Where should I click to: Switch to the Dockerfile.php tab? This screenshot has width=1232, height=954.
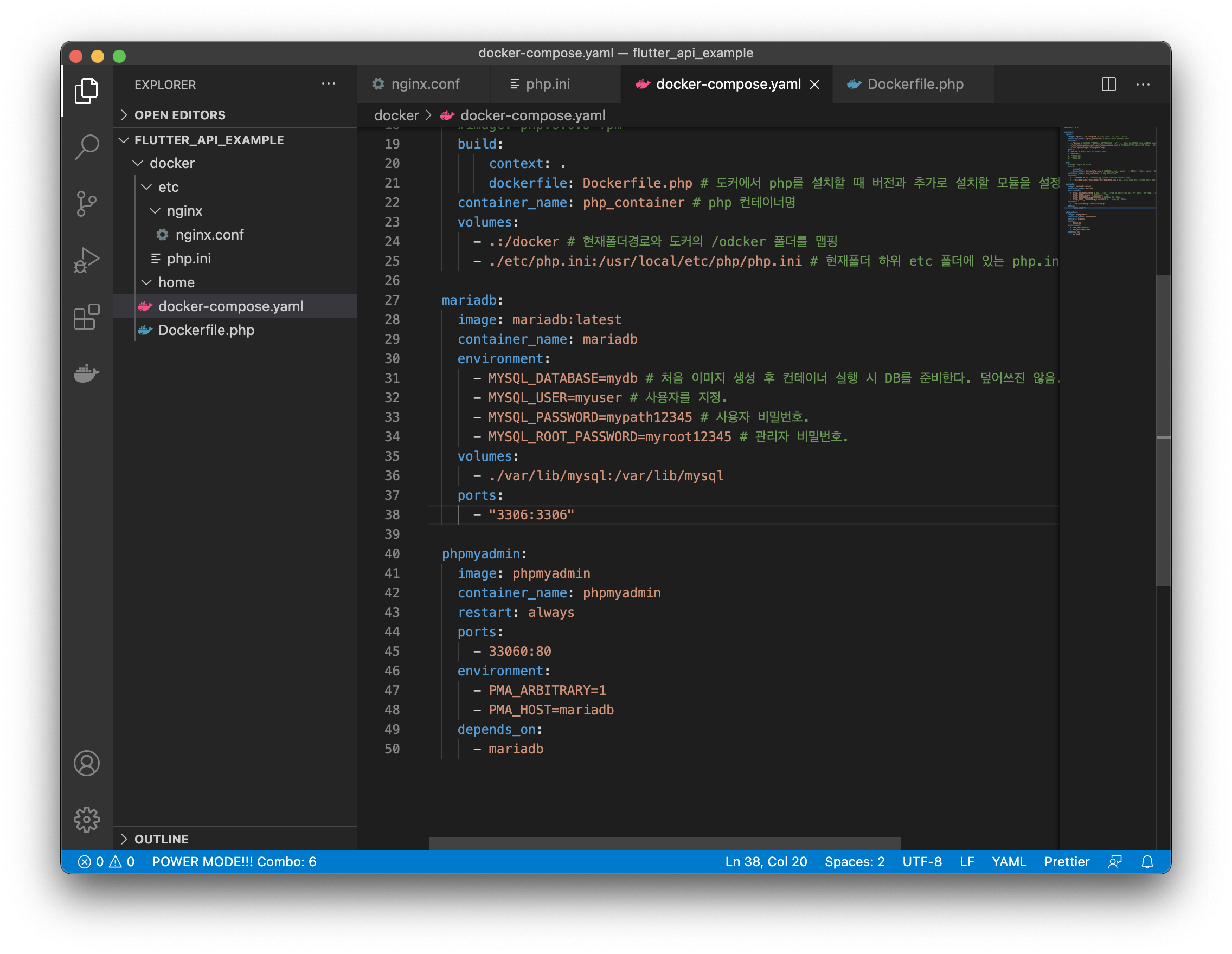[x=914, y=85]
